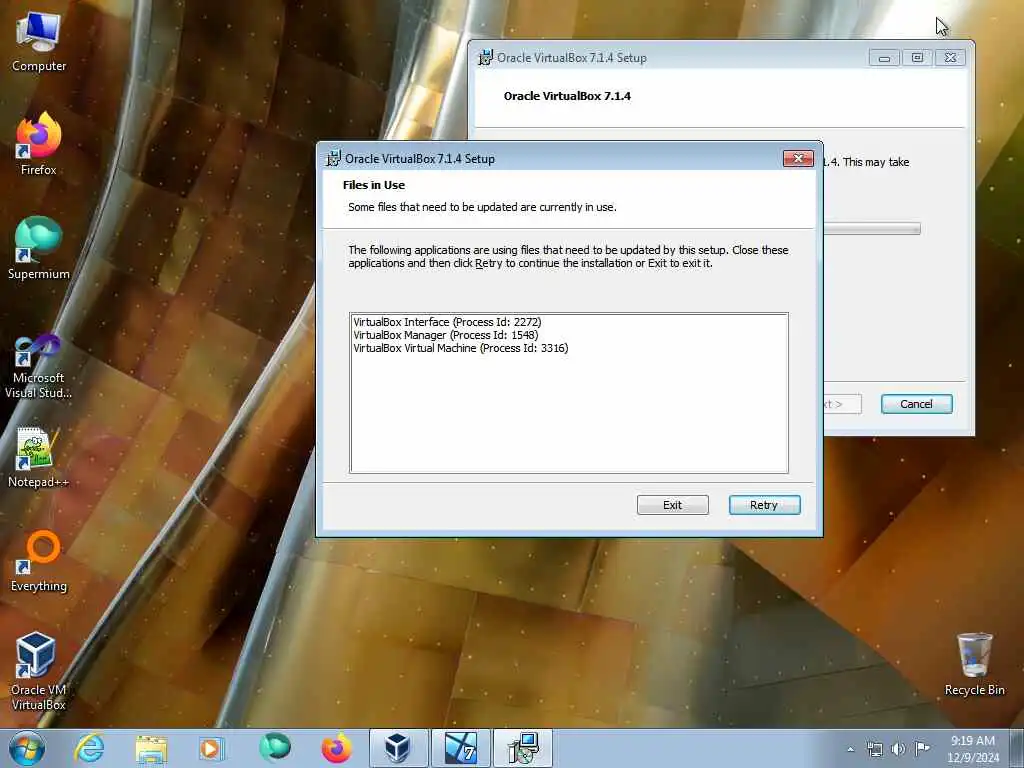Select the Oracle VM VirtualBox desktop shortcut
This screenshot has width=1024, height=768.
[39, 671]
